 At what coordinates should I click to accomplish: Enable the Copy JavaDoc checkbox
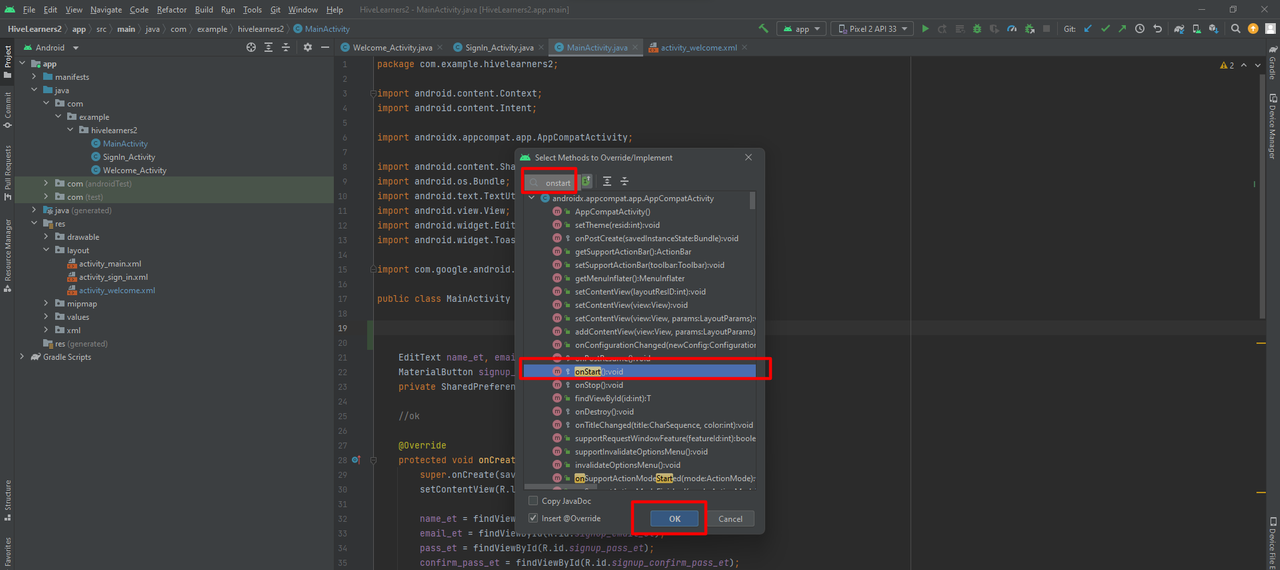point(533,501)
